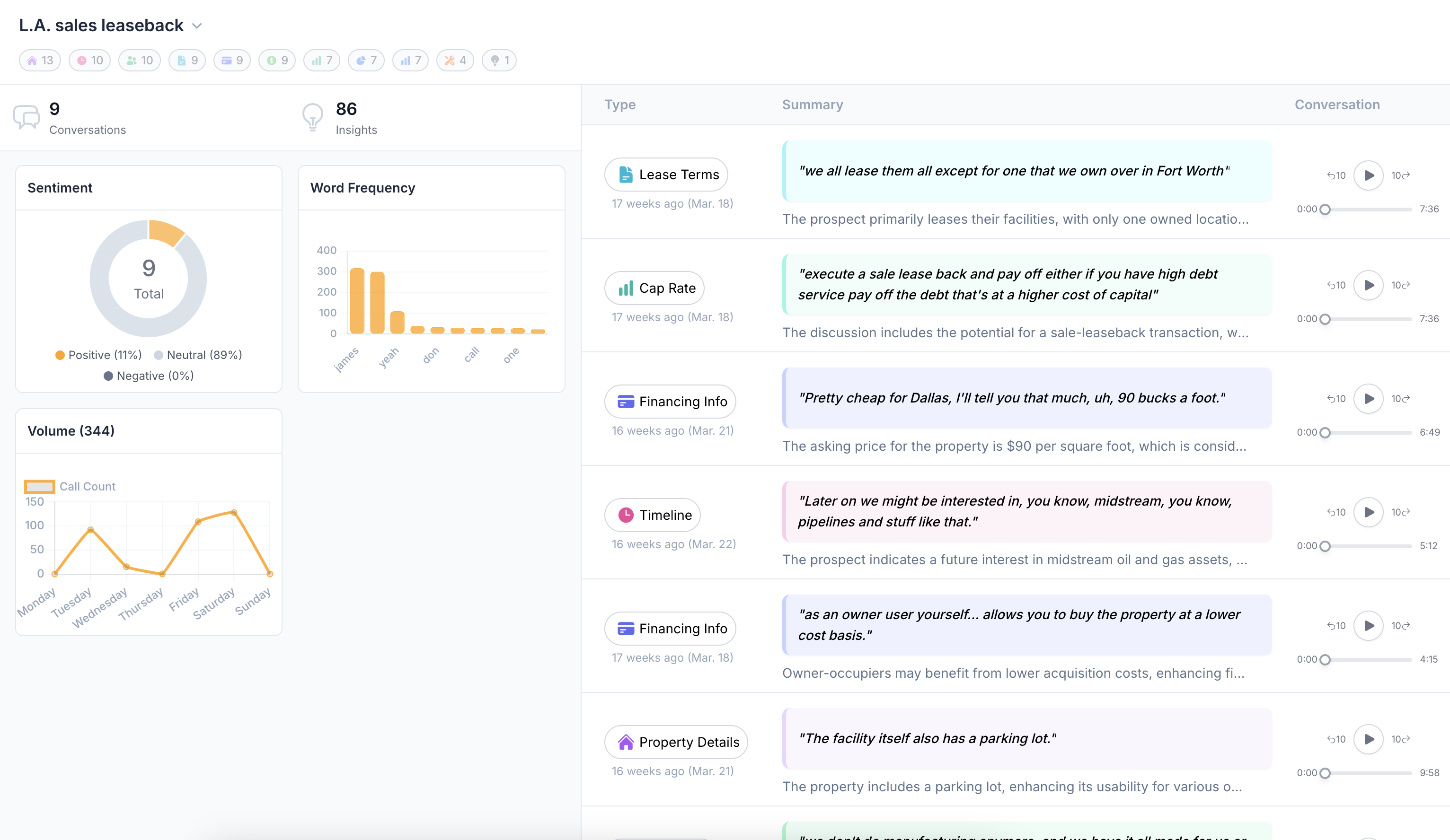
Task: Click the lightbulb filter chip showing 1
Action: pyautogui.click(x=499, y=61)
